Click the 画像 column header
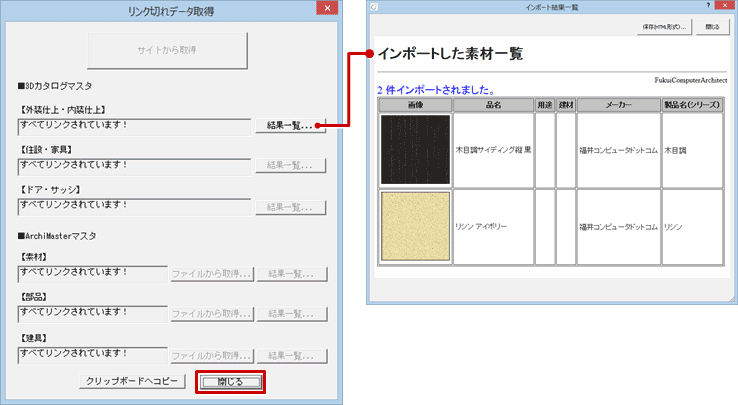The width and height of the screenshot is (738, 405). pos(415,105)
